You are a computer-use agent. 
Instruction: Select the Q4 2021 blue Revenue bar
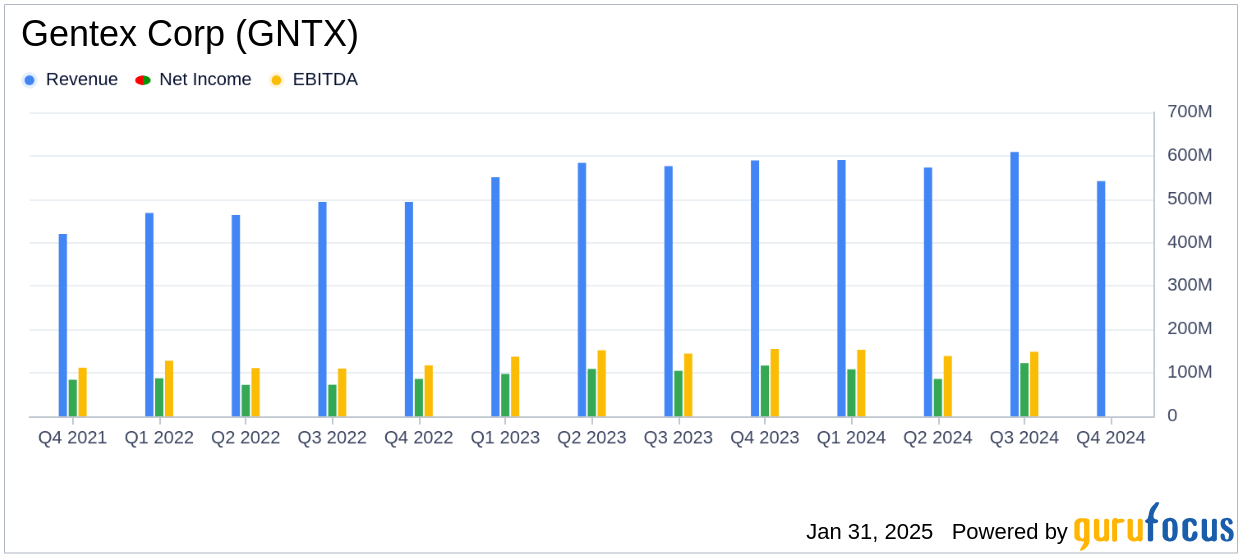(63, 325)
